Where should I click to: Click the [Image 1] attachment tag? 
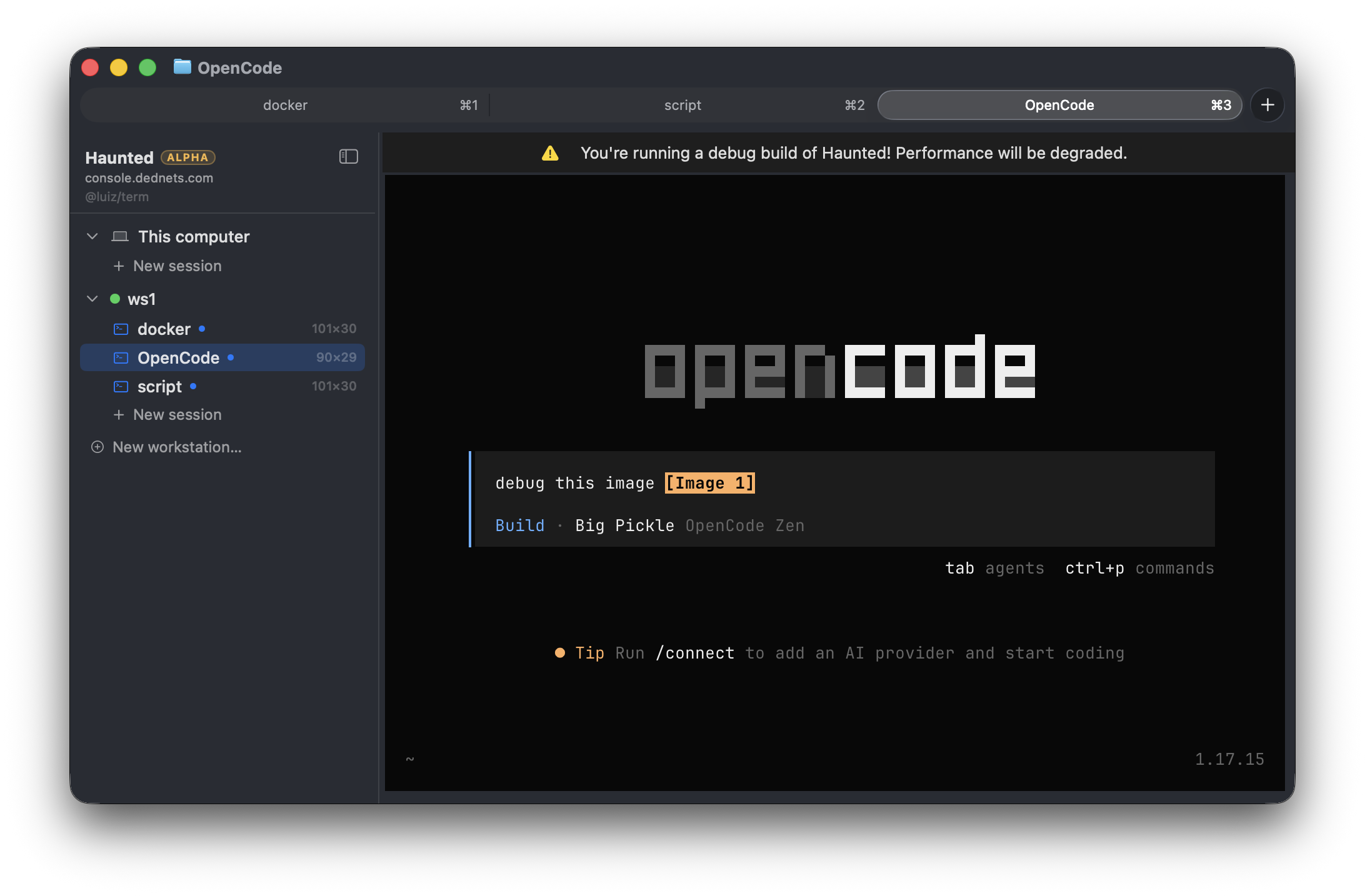709,483
